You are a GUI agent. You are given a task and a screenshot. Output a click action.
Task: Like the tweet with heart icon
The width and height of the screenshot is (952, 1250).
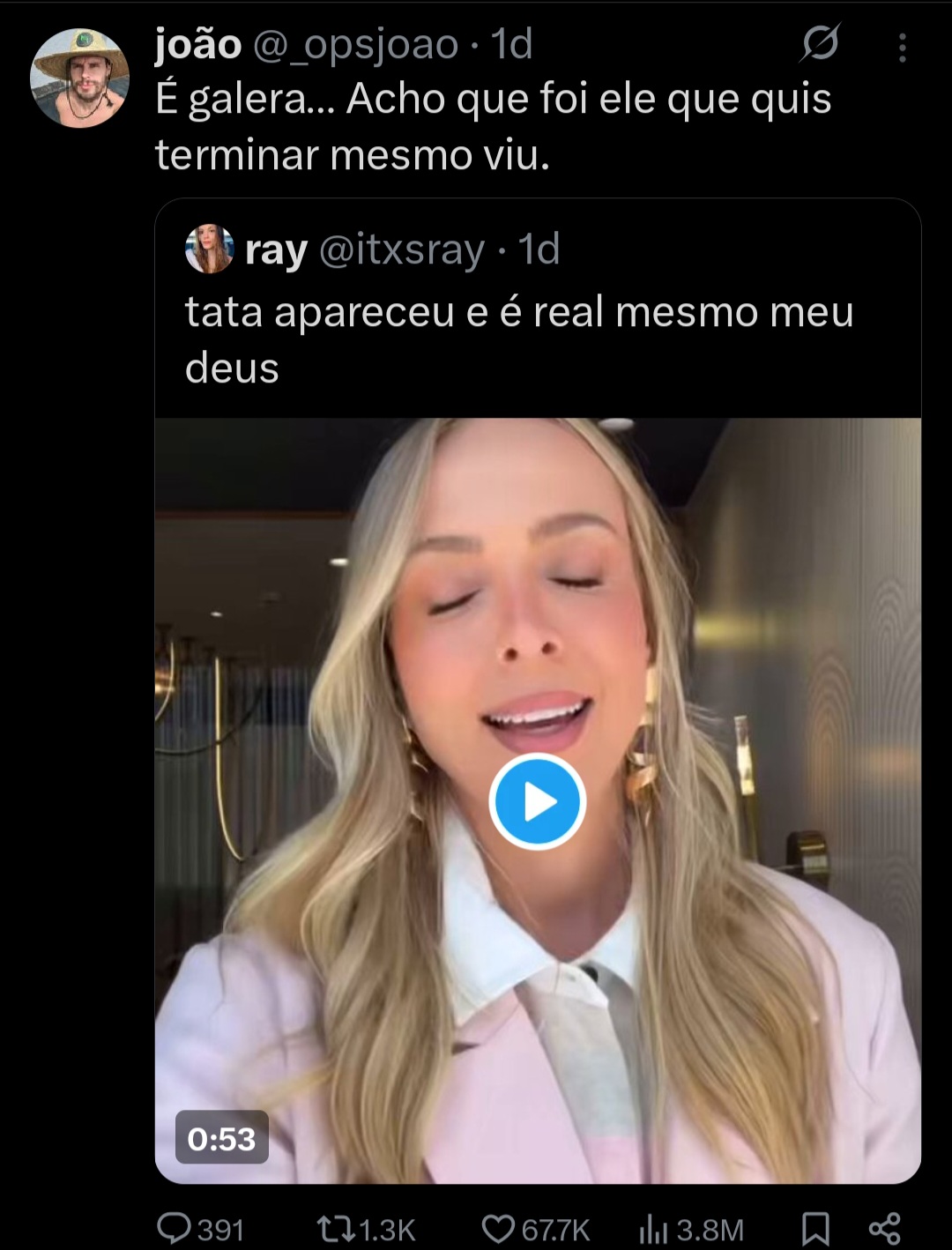point(498,1228)
